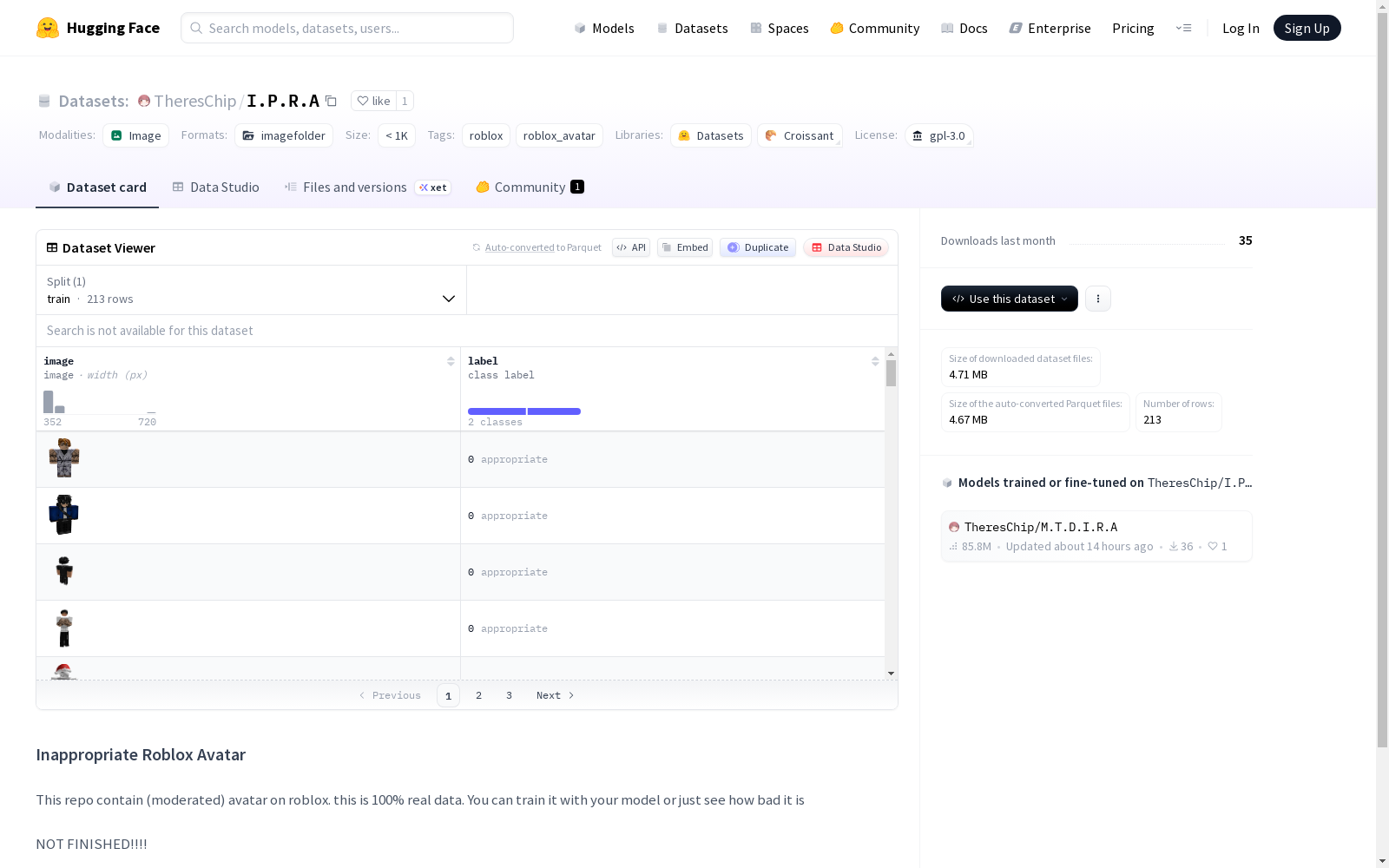Click the Duplicate button
Screen dimensions: 1389x868
758,247
